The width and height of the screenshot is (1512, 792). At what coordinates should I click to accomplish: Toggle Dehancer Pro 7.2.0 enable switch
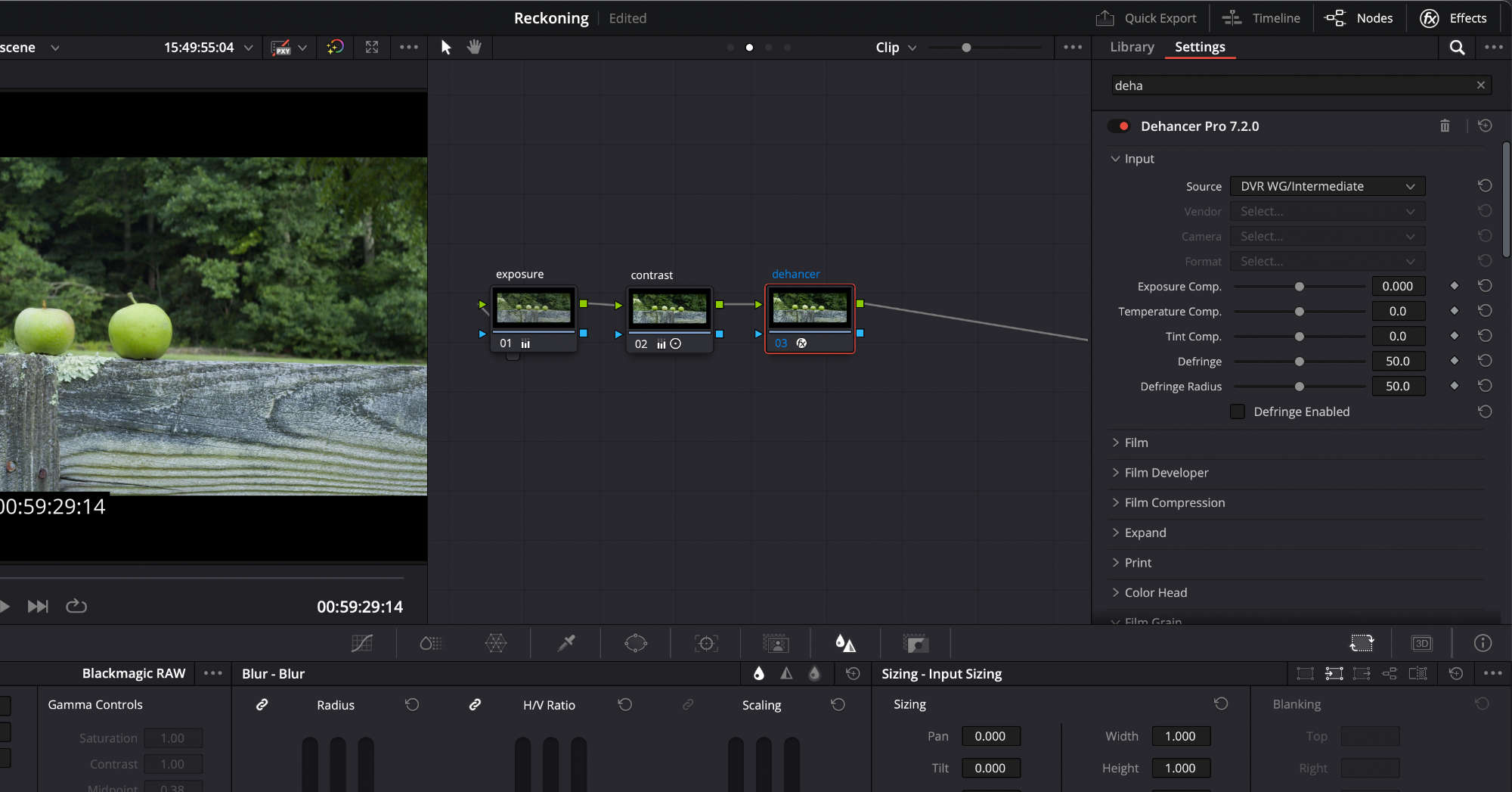(x=1119, y=126)
